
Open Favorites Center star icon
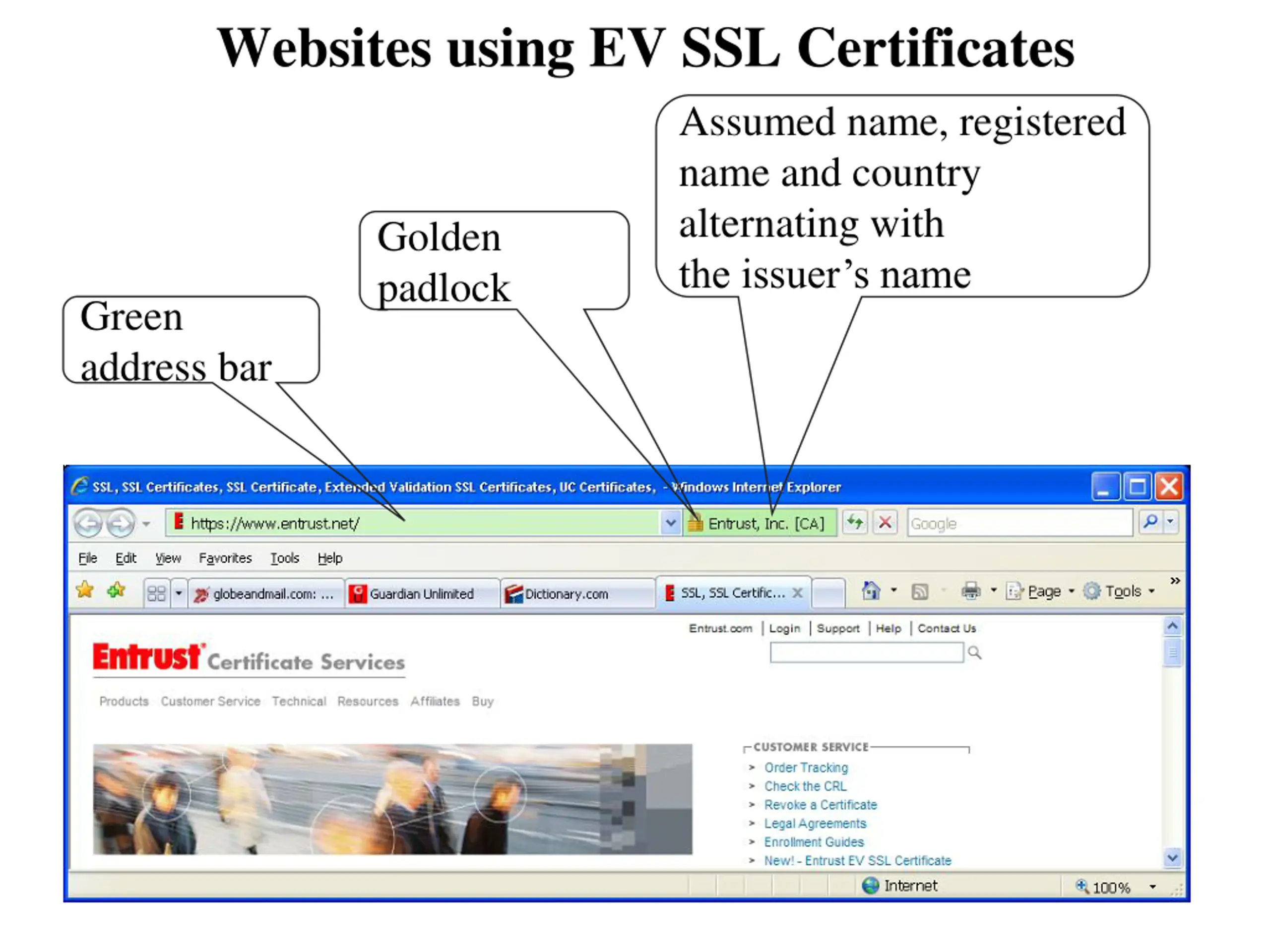[x=85, y=590]
